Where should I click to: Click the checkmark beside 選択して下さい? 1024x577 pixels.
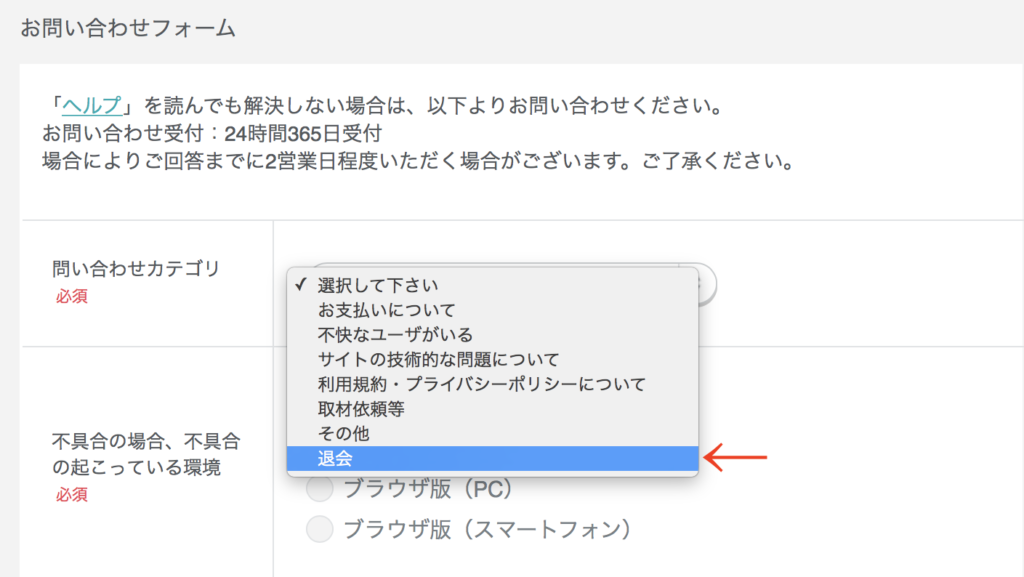pos(300,285)
